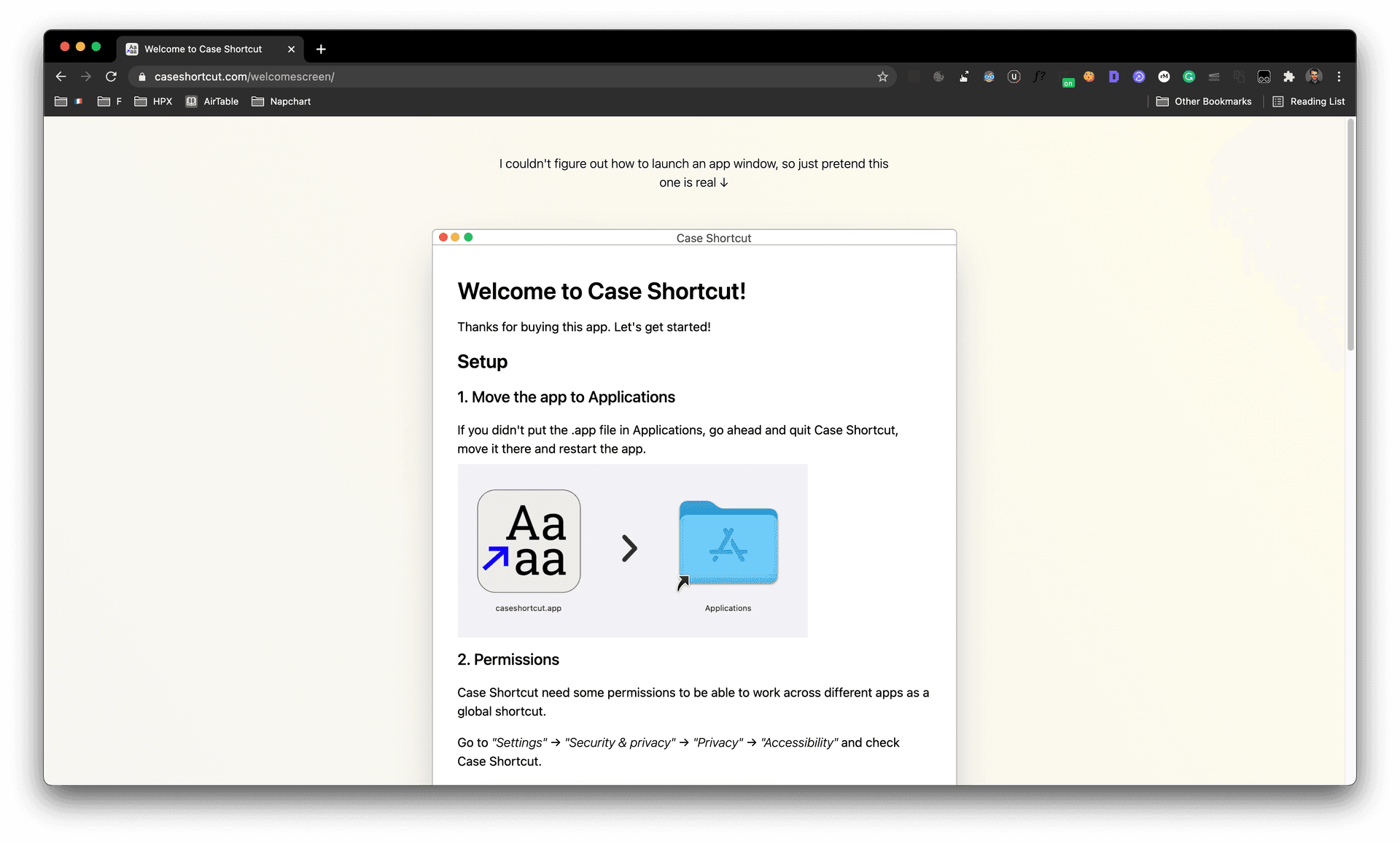This screenshot has width=1400, height=843.
Task: Click the lock icon in the address bar
Action: tap(142, 77)
